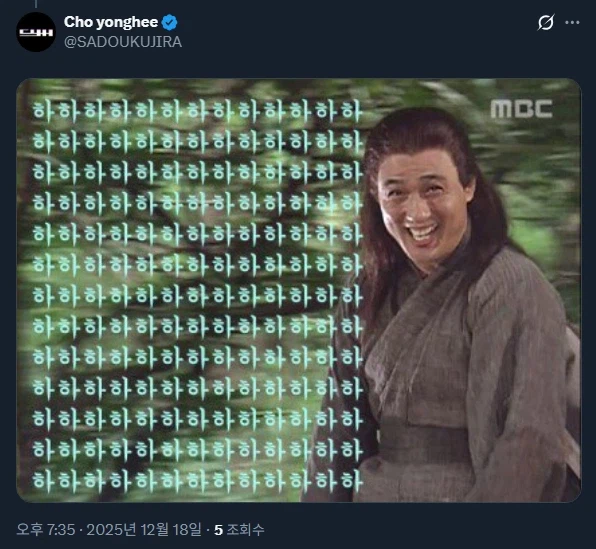Open the three-dot more options menu
The image size is (596, 549).
coord(572,22)
